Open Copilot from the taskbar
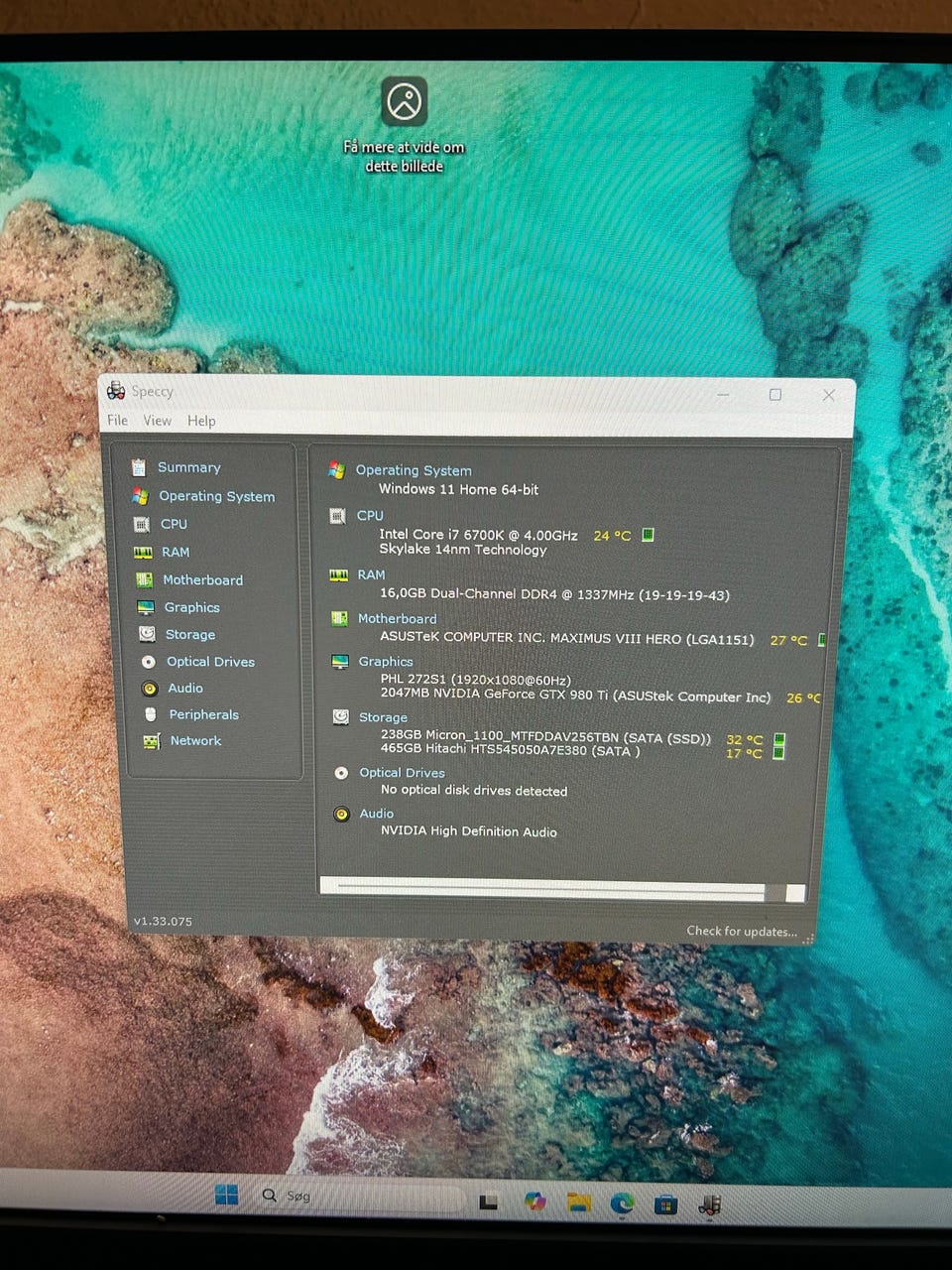952x1270 pixels. point(535,1202)
